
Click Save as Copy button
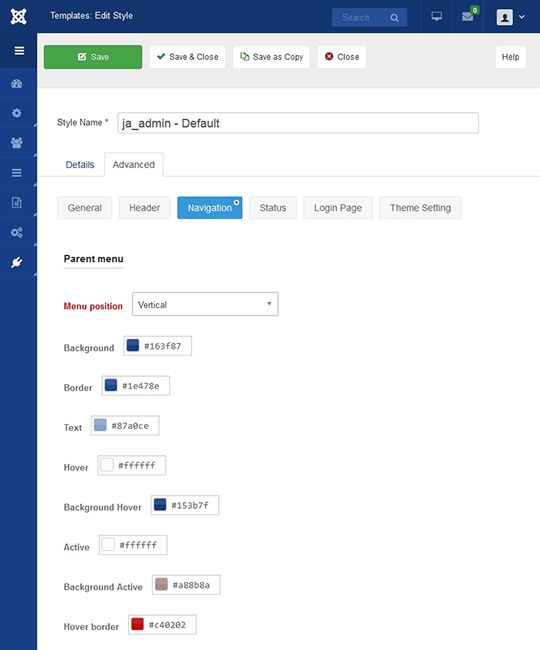(271, 57)
